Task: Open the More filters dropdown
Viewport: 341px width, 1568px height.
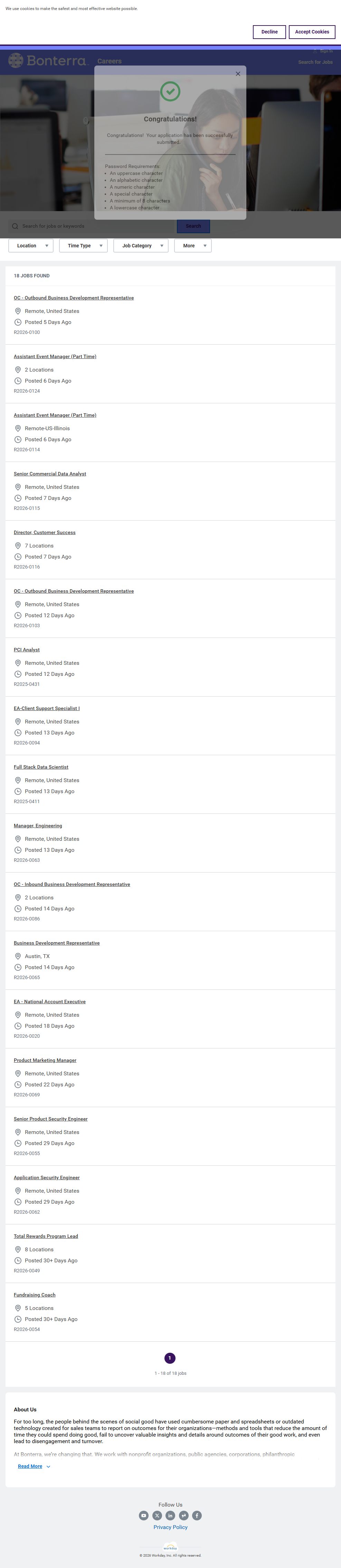Action: click(x=193, y=246)
